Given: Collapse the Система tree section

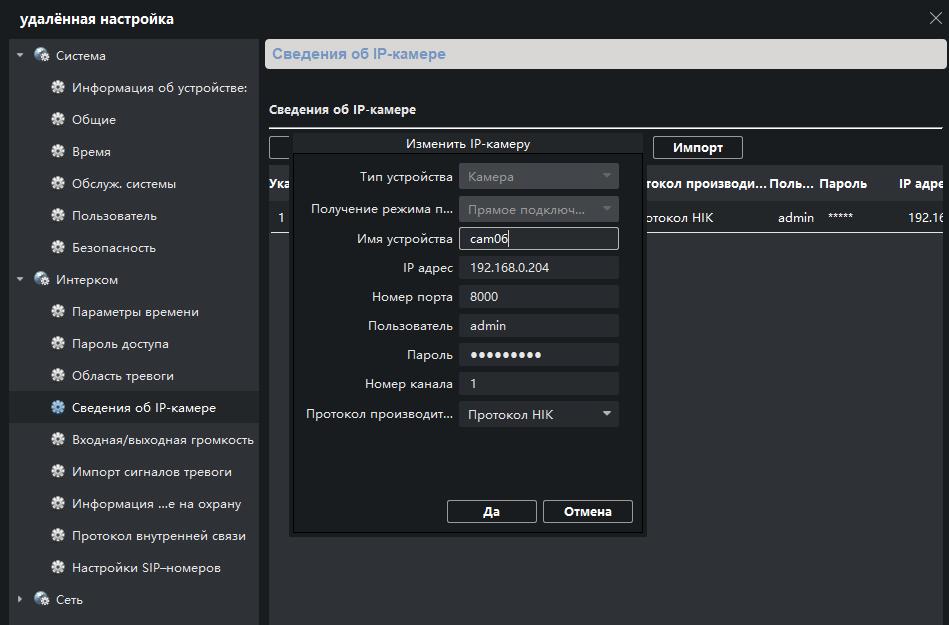Looking at the screenshot, I should click(20, 56).
